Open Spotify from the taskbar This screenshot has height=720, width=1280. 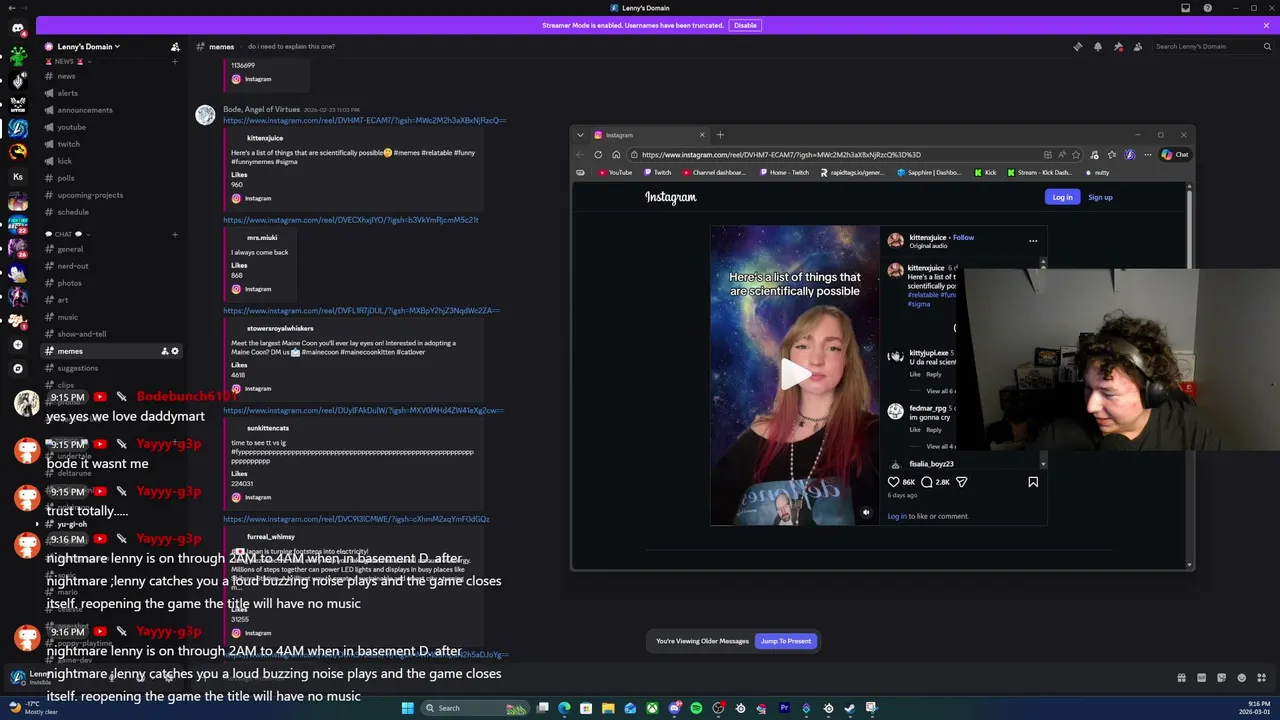click(x=696, y=708)
